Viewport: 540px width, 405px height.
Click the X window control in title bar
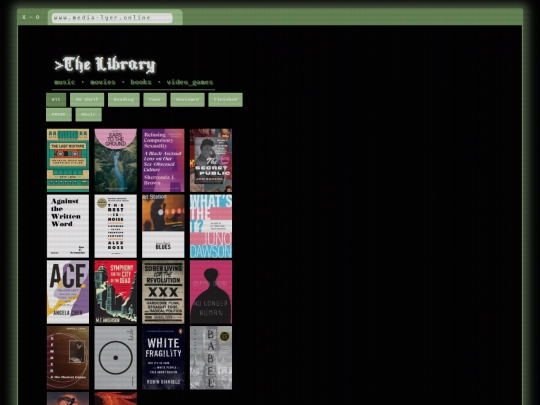tap(24, 17)
